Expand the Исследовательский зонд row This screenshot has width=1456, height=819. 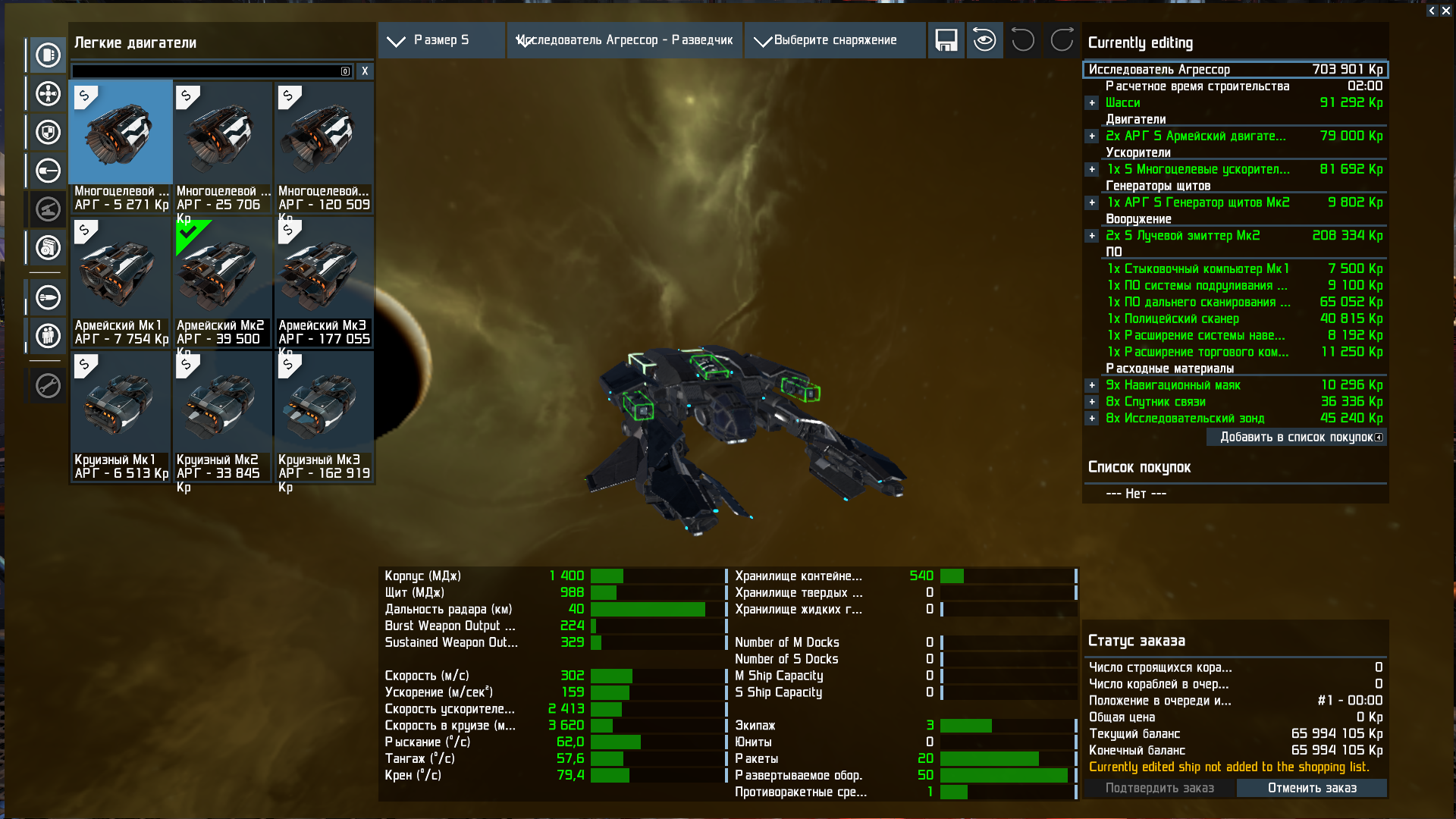pos(1092,419)
